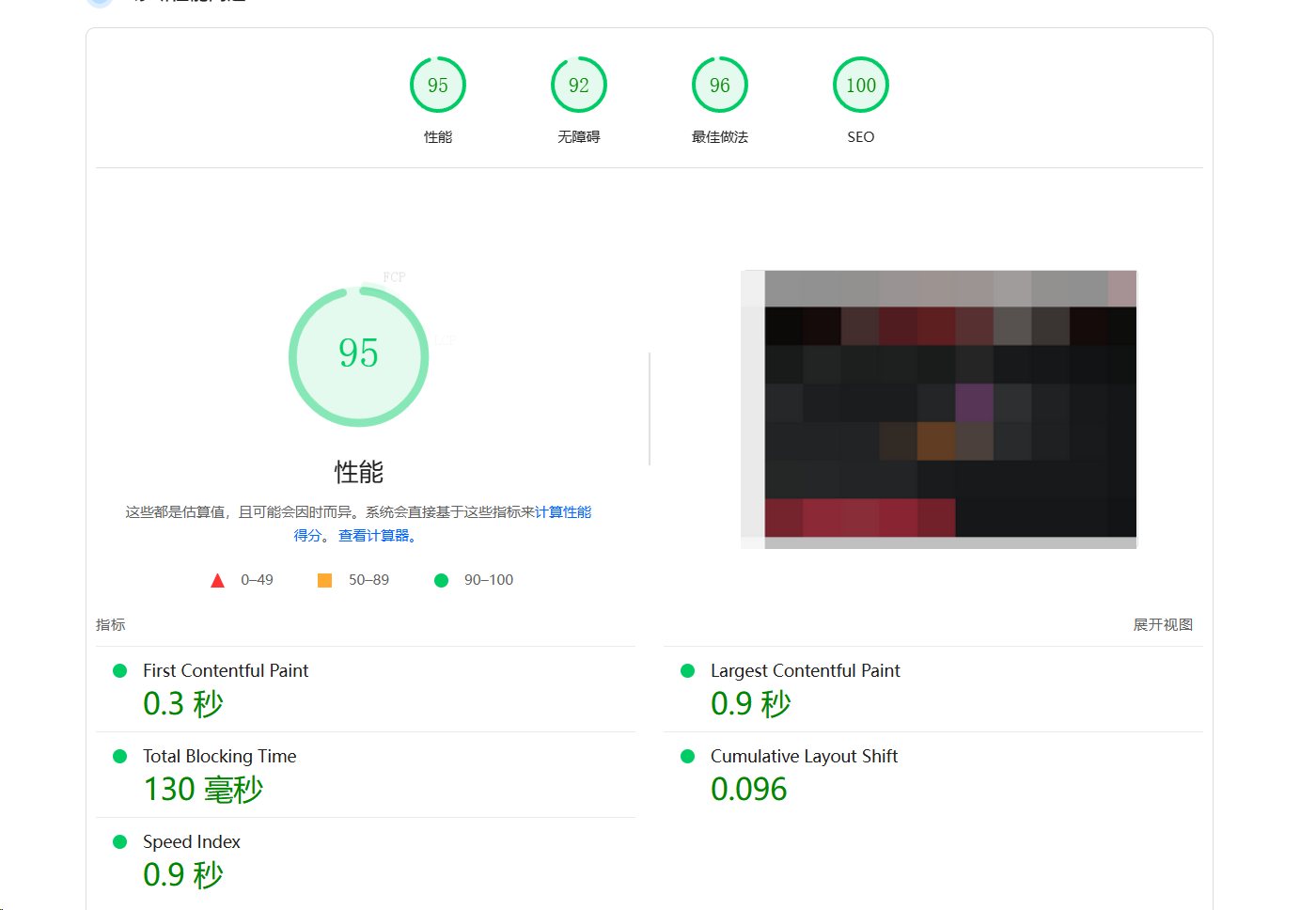Click green dot beside First Contentful Paint
Screen dimensions: 1316x910
(x=120, y=671)
